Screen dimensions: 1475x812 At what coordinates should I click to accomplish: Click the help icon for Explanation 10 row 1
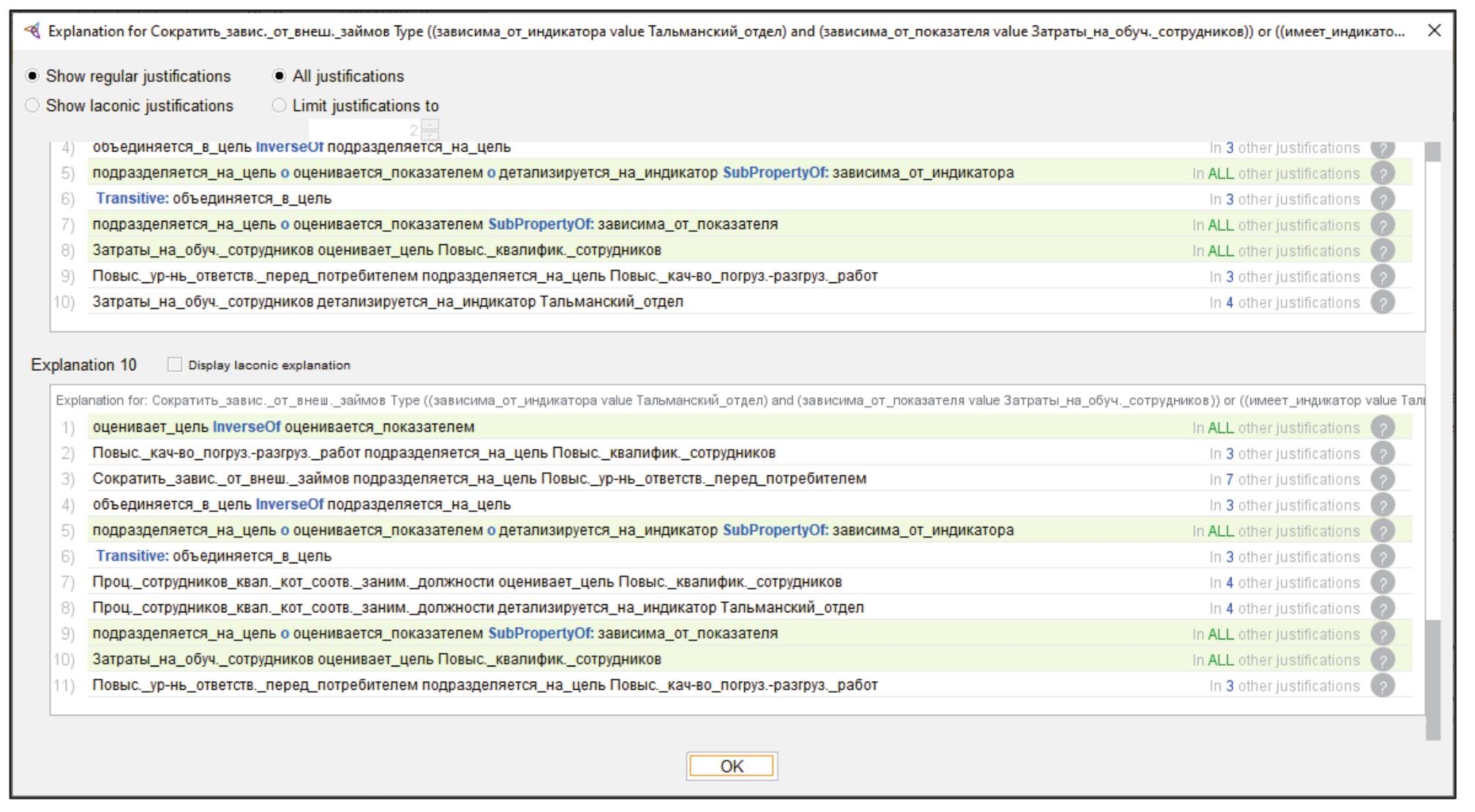click(x=1382, y=427)
